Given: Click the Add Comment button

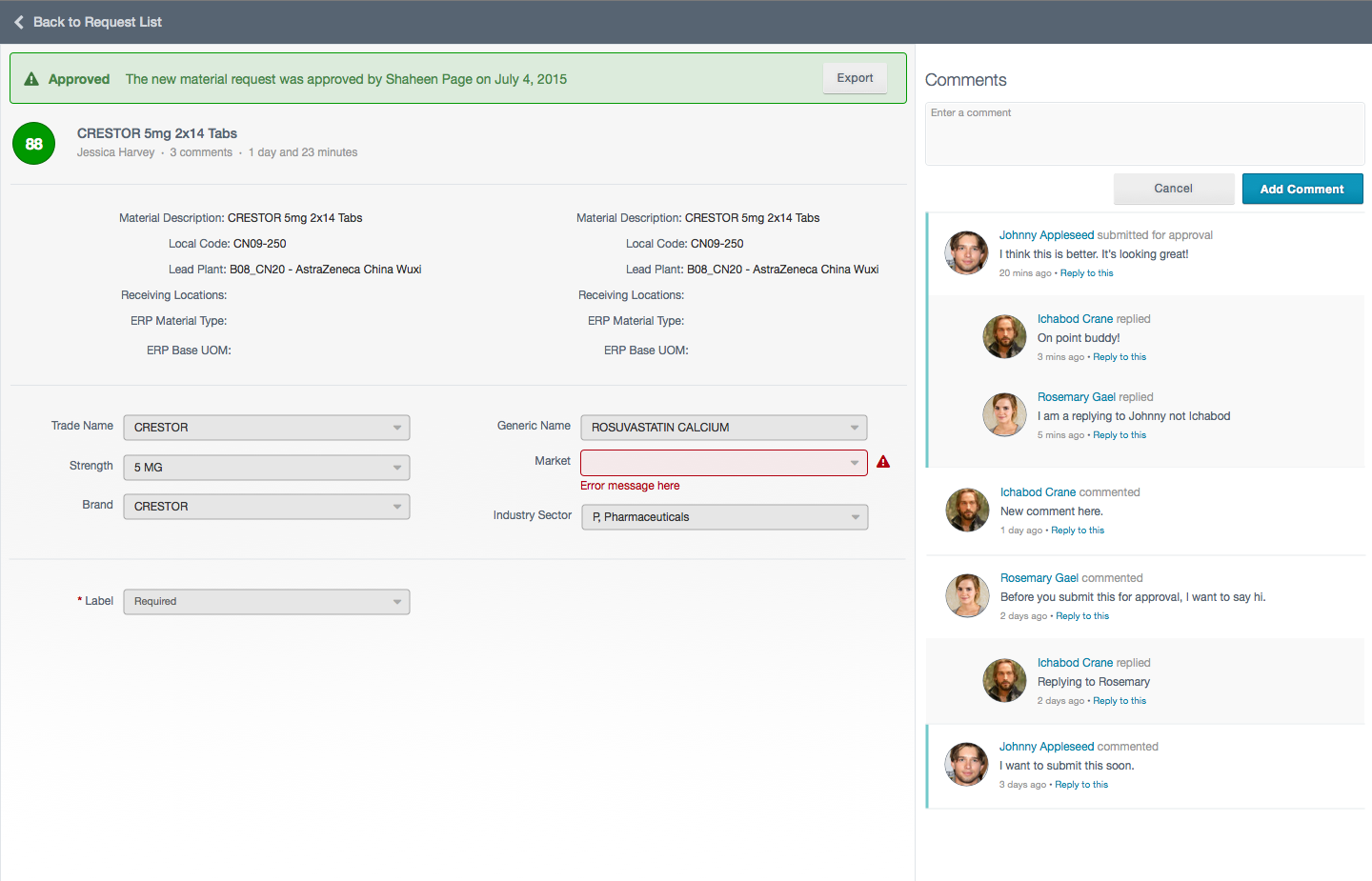Looking at the screenshot, I should tap(1301, 189).
